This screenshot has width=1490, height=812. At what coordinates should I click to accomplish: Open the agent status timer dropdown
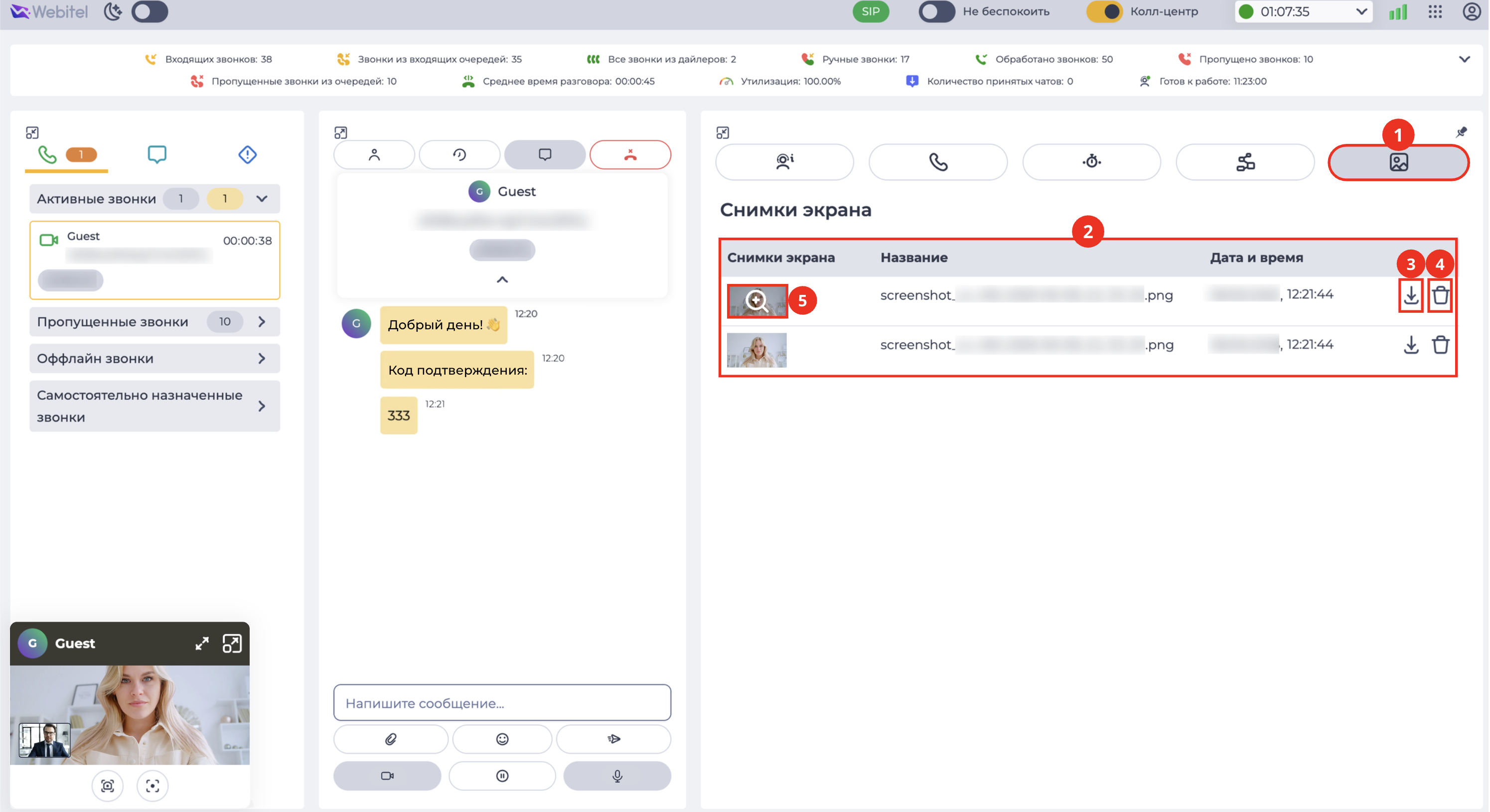(x=1303, y=11)
